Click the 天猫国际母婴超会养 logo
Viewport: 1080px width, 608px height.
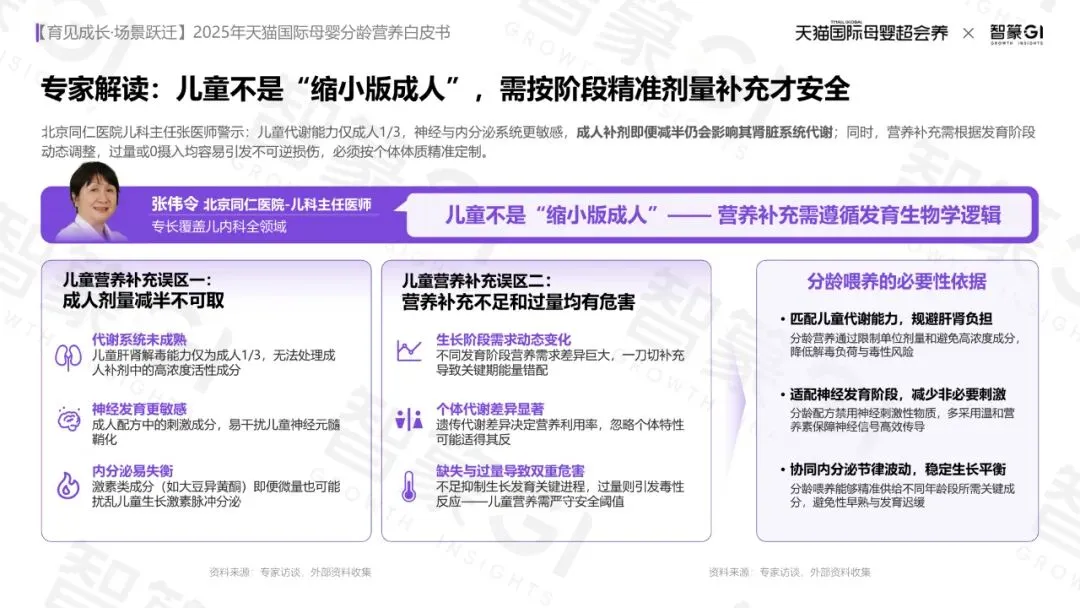point(871,32)
